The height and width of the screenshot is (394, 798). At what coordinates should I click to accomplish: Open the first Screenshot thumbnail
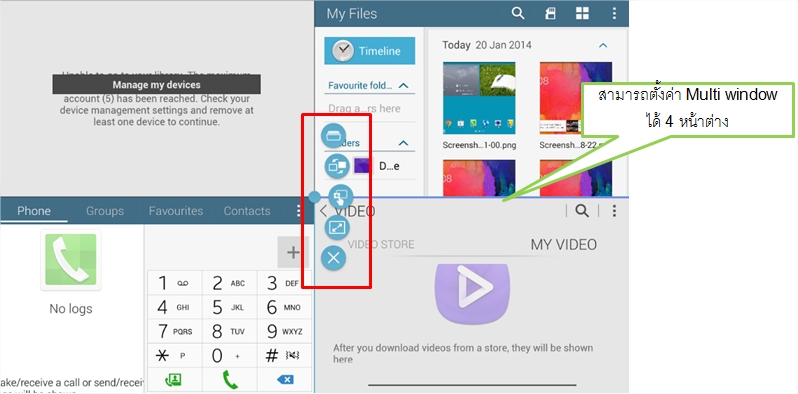pyautogui.click(x=479, y=98)
